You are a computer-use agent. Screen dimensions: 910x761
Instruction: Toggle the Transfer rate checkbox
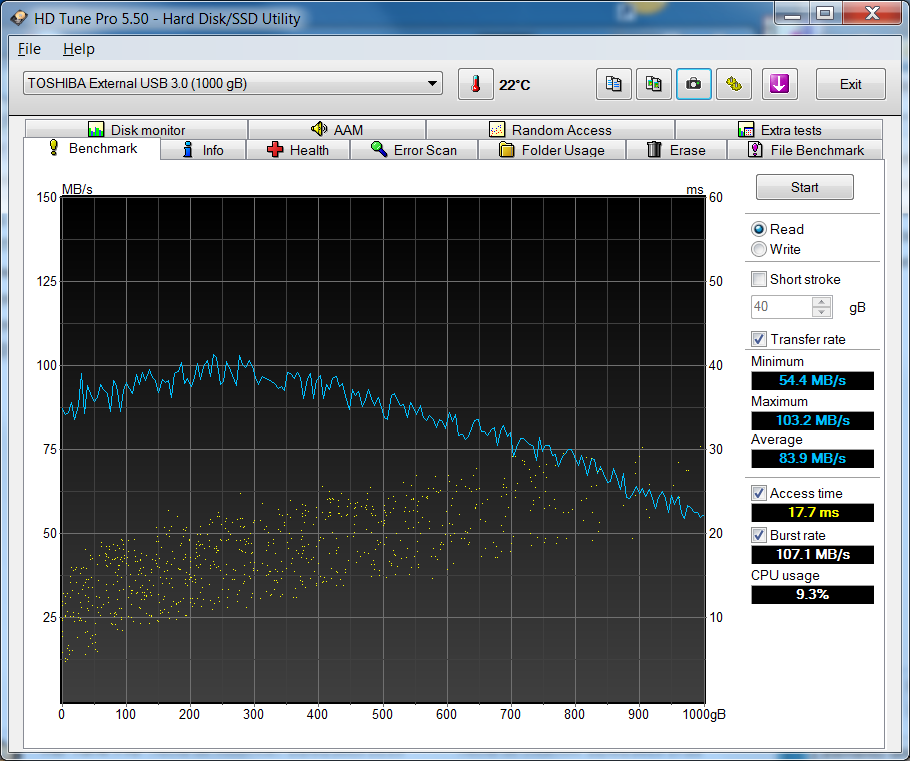tap(759, 339)
